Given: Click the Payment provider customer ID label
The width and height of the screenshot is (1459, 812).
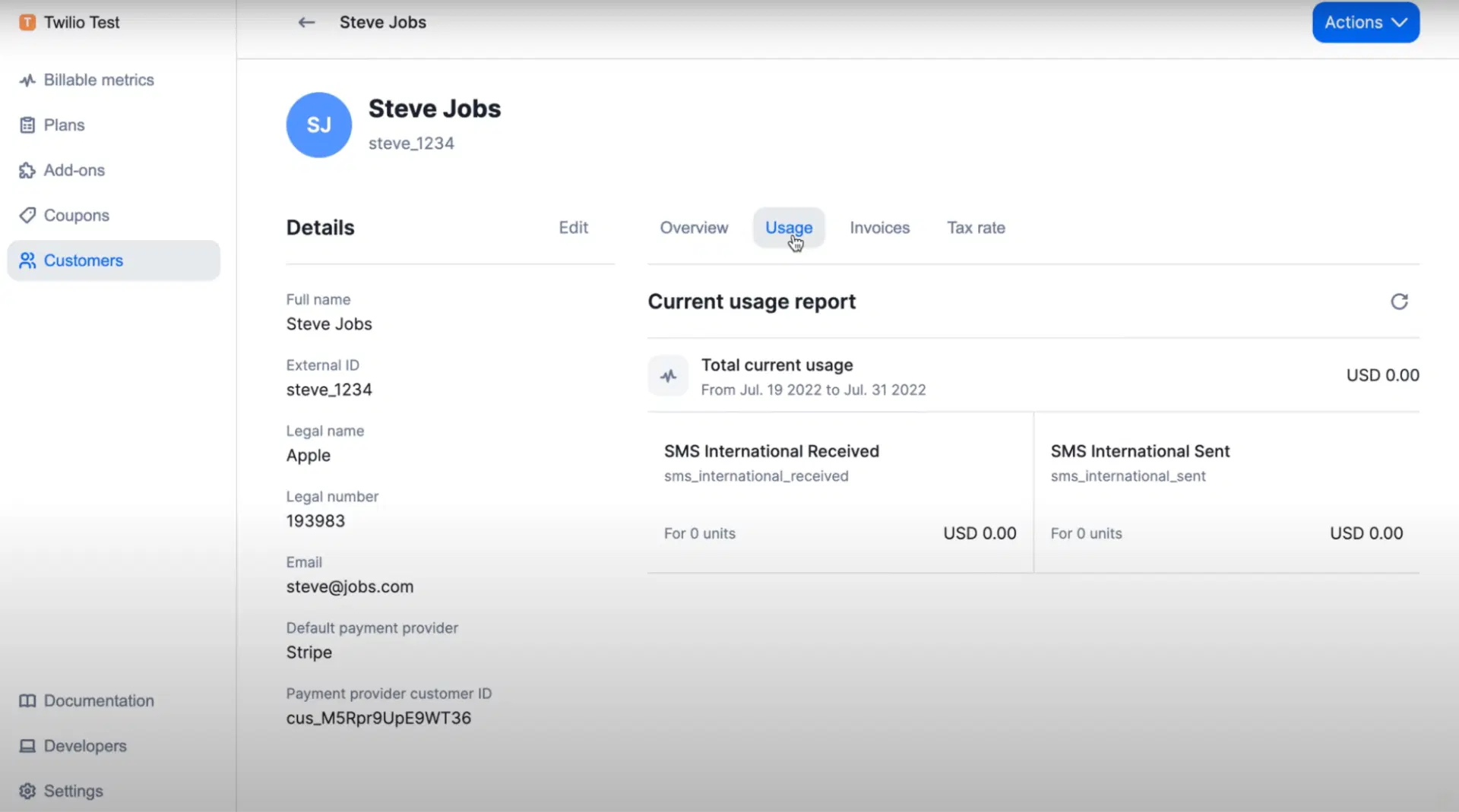Looking at the screenshot, I should pos(389,694).
